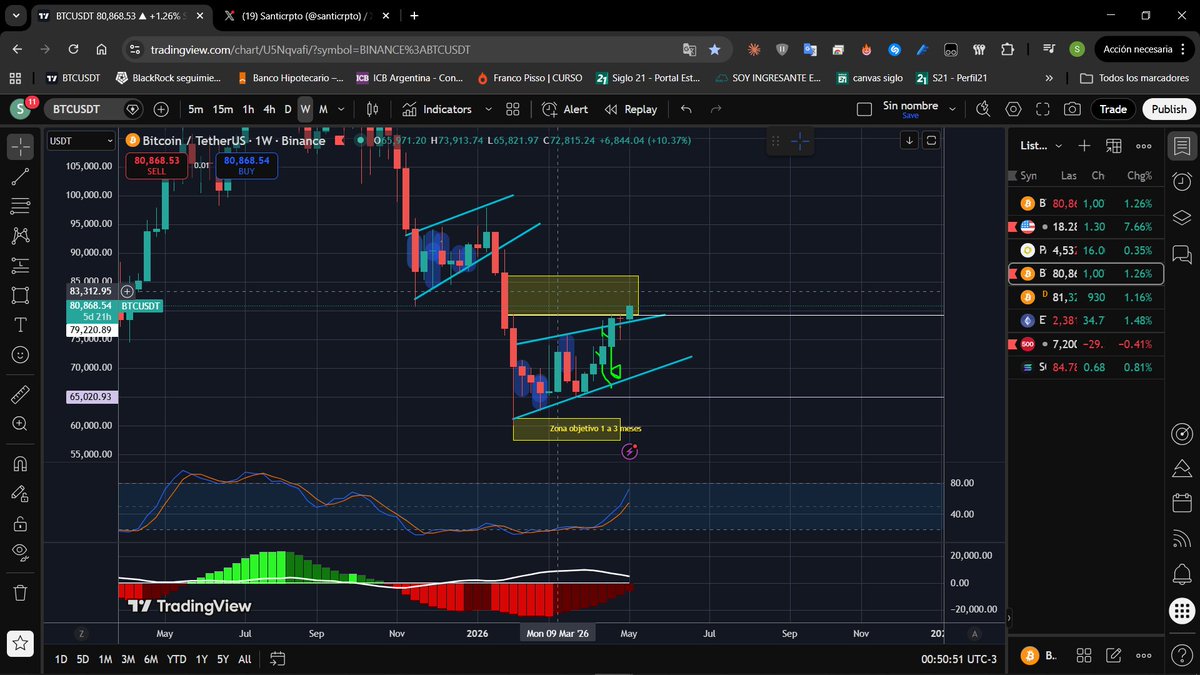
Task: Open the USDT currency dropdown
Action: pos(82,141)
